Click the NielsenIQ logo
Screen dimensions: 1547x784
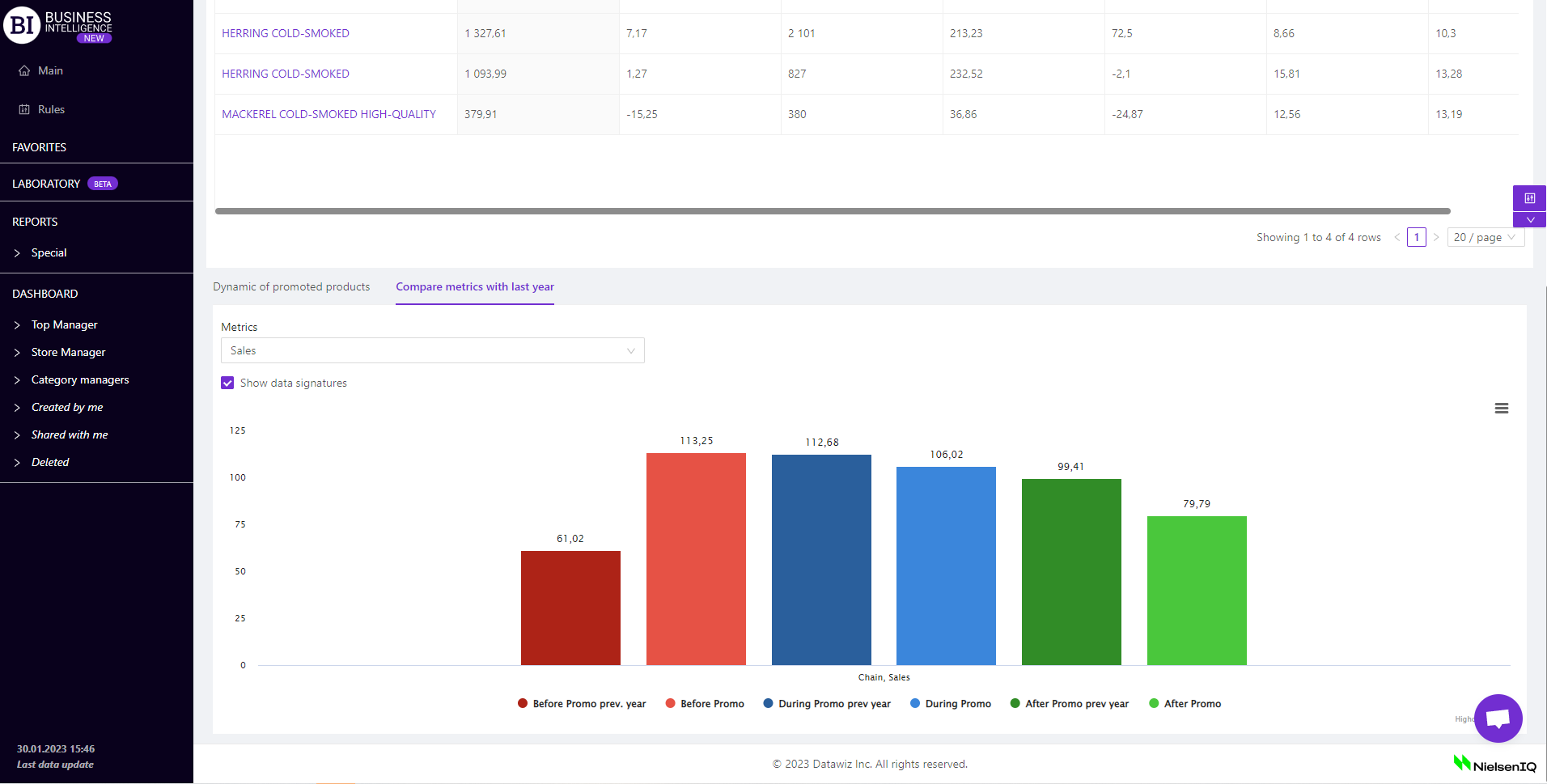click(1494, 765)
